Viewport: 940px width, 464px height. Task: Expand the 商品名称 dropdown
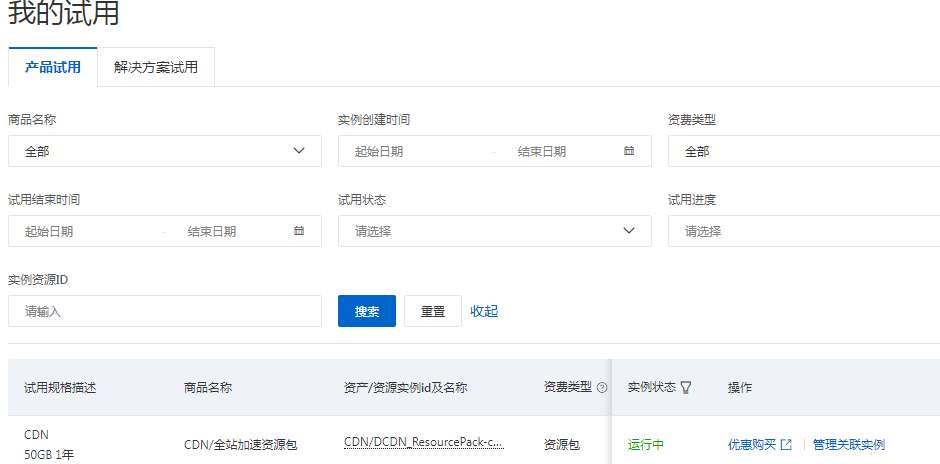point(165,151)
